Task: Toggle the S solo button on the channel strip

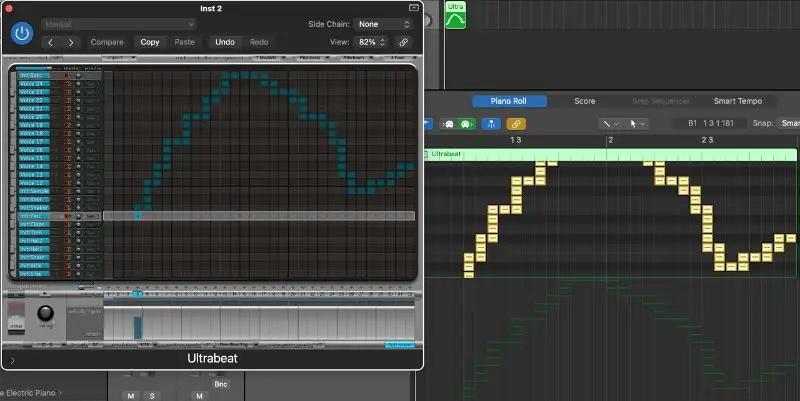Action: pyautogui.click(x=153, y=396)
